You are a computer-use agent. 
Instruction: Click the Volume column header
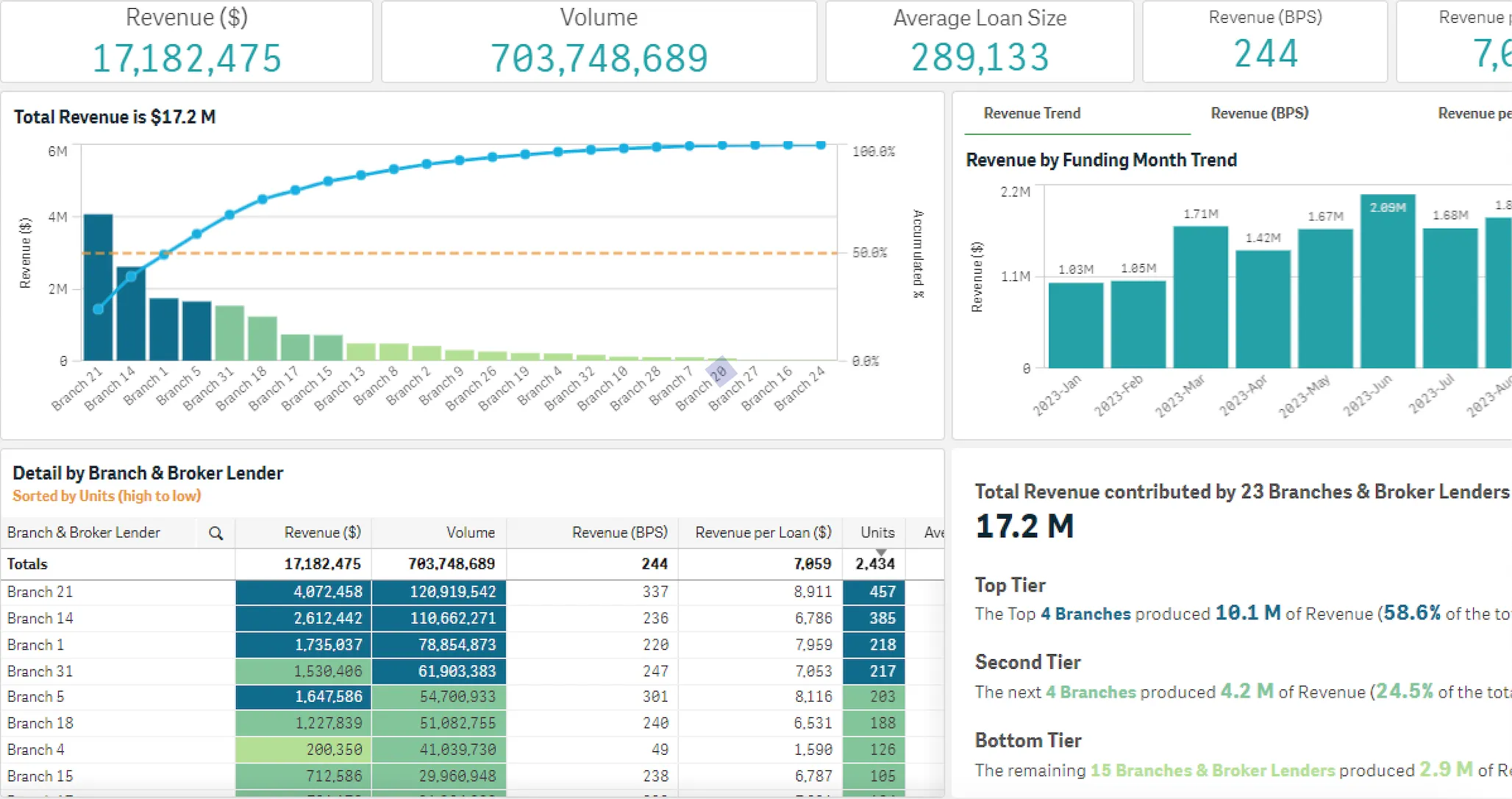[x=470, y=533]
